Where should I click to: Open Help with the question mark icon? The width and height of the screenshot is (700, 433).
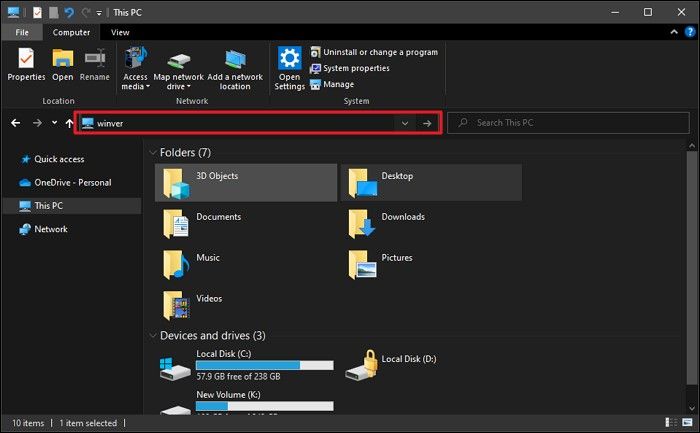coord(690,32)
